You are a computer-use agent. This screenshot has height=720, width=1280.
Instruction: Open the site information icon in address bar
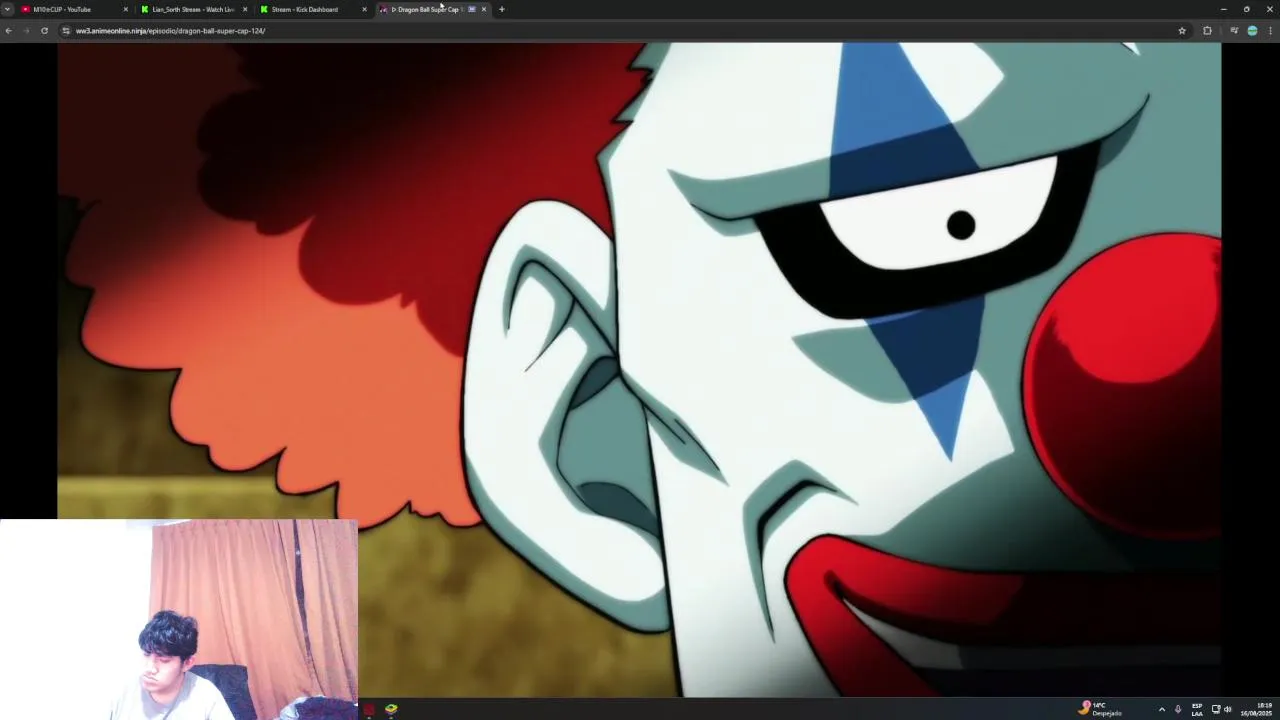(x=66, y=31)
